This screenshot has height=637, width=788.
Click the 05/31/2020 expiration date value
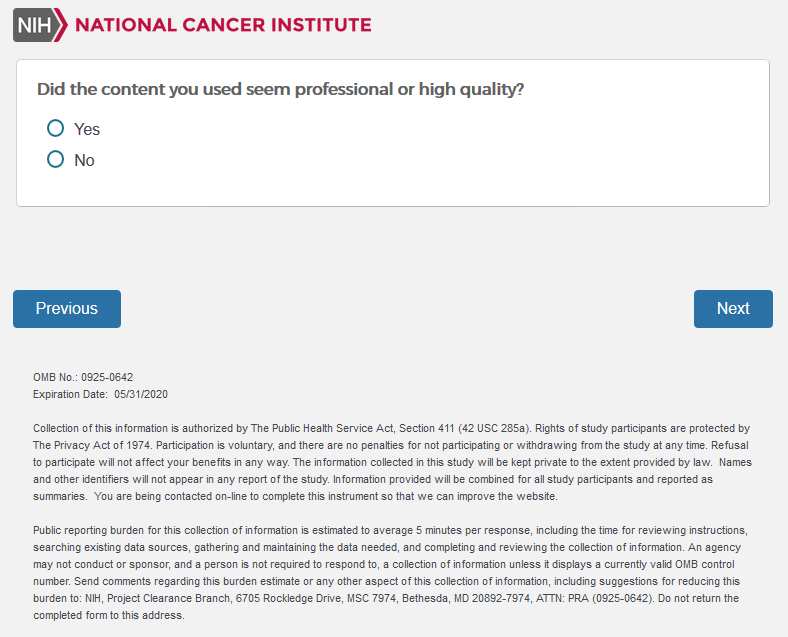tap(142, 395)
